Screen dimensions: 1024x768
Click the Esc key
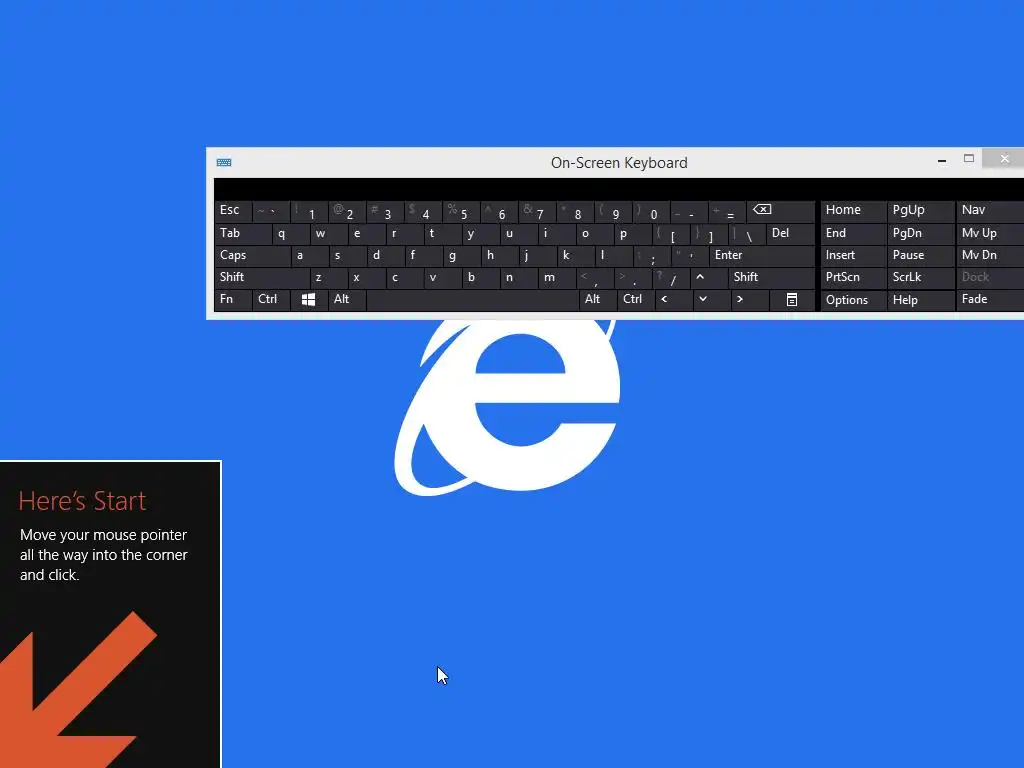232,211
